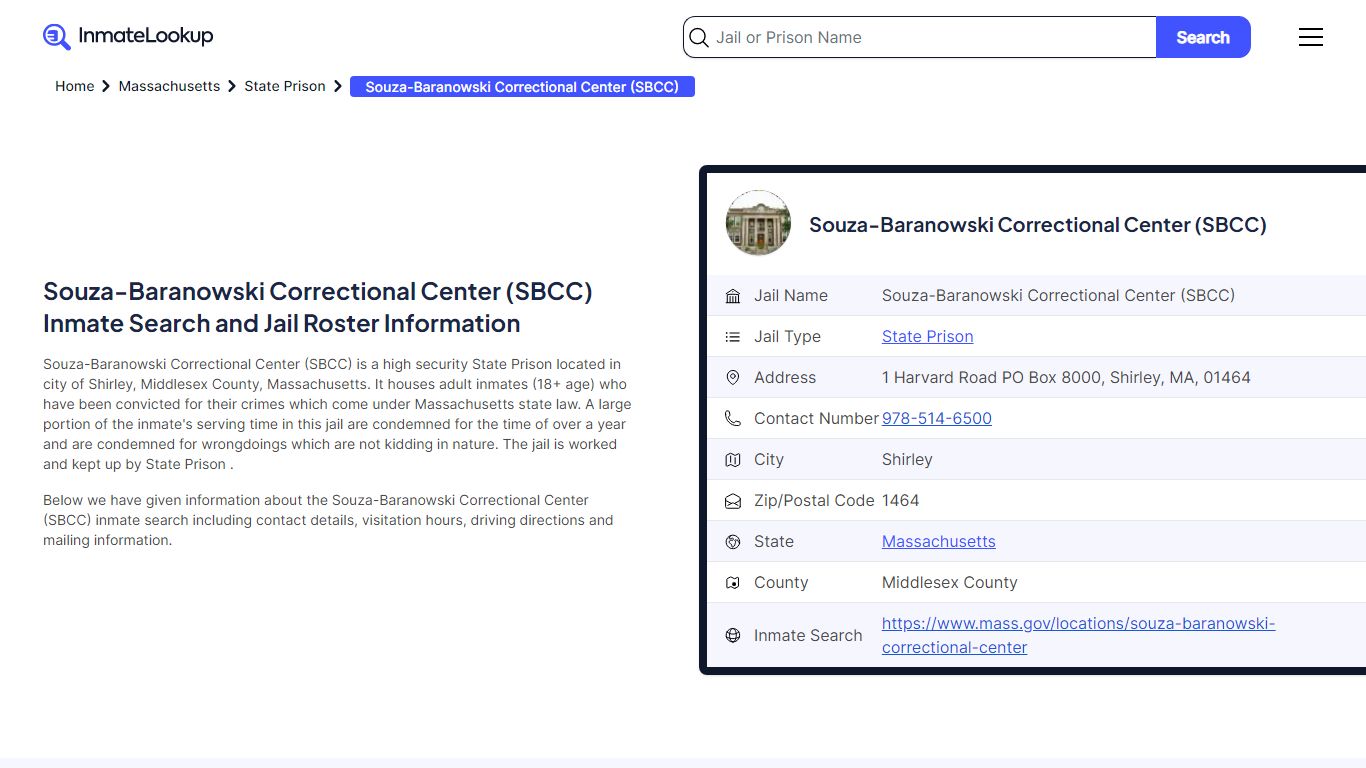
Task: Click Middlesex County value in table
Action: pyautogui.click(x=949, y=583)
